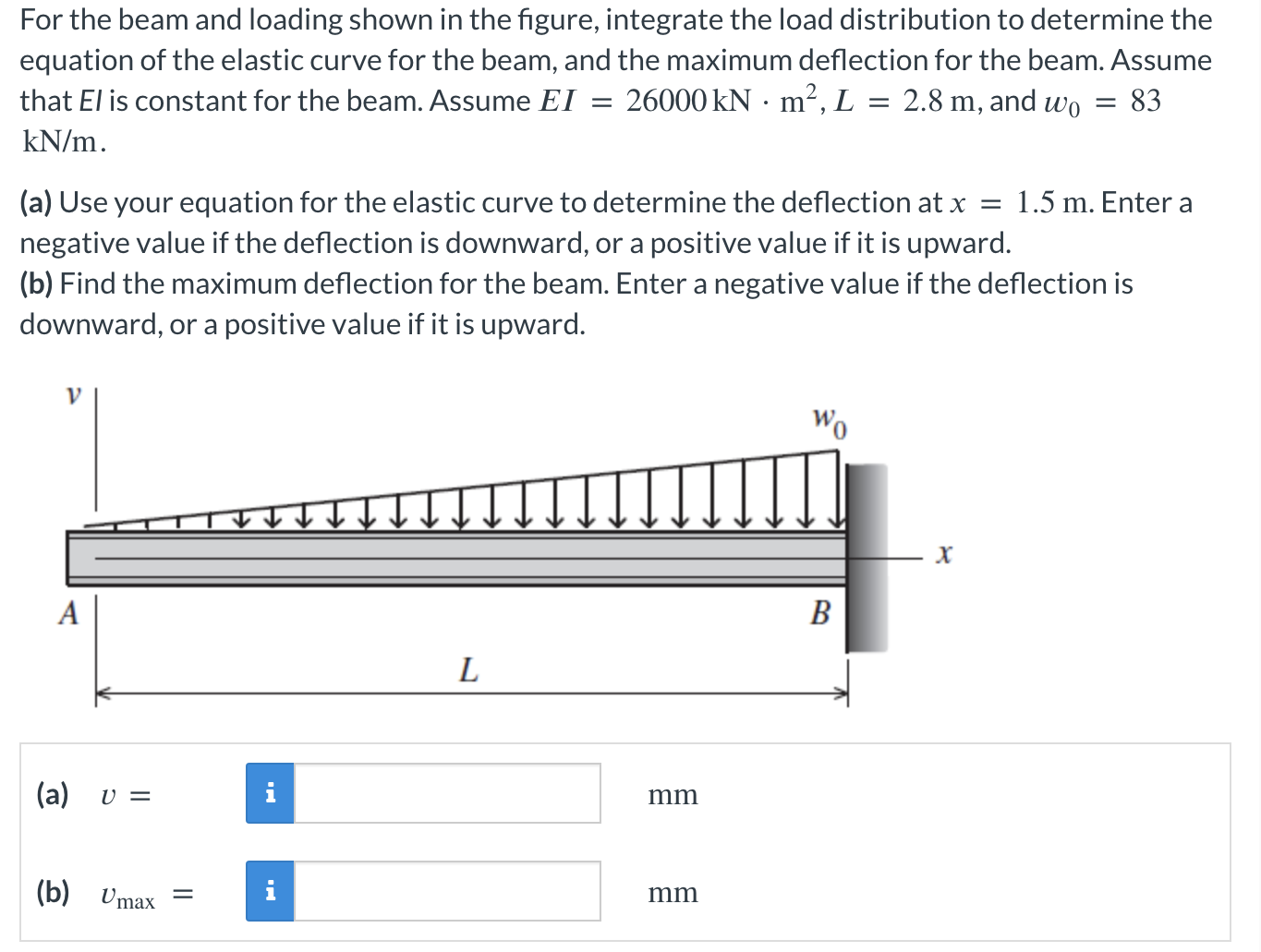This screenshot has height=952, width=1261.
Task: Click the info icon beside answer field (b)
Action: click(x=269, y=891)
